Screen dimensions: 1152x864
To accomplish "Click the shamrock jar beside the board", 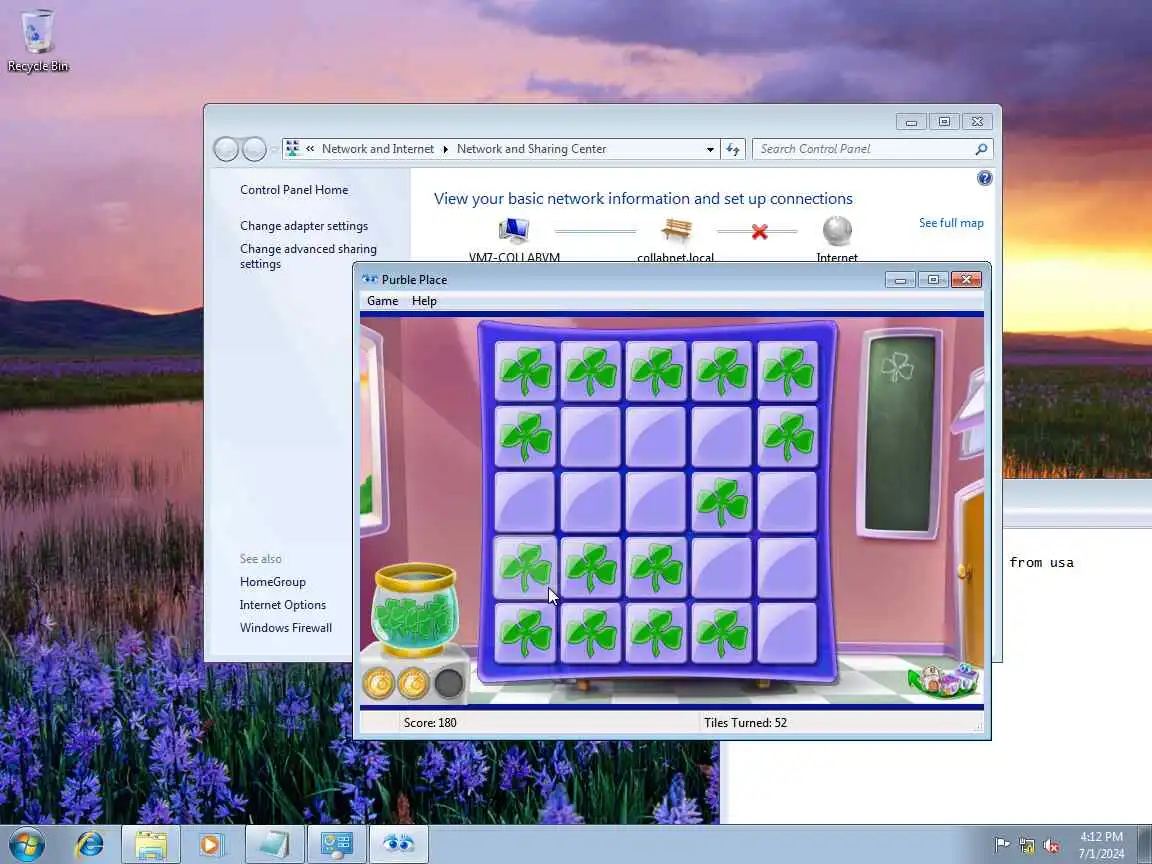I will (415, 610).
